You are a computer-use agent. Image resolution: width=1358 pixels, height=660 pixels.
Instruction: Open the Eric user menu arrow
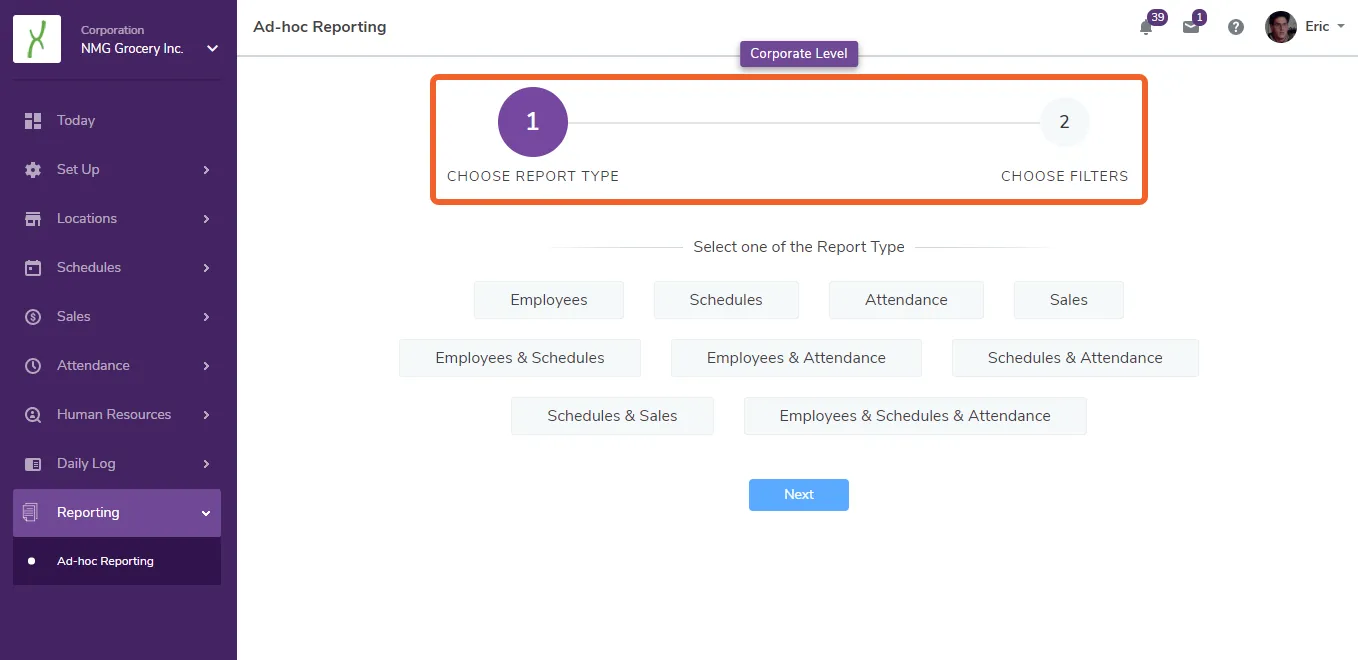pyautogui.click(x=1340, y=27)
